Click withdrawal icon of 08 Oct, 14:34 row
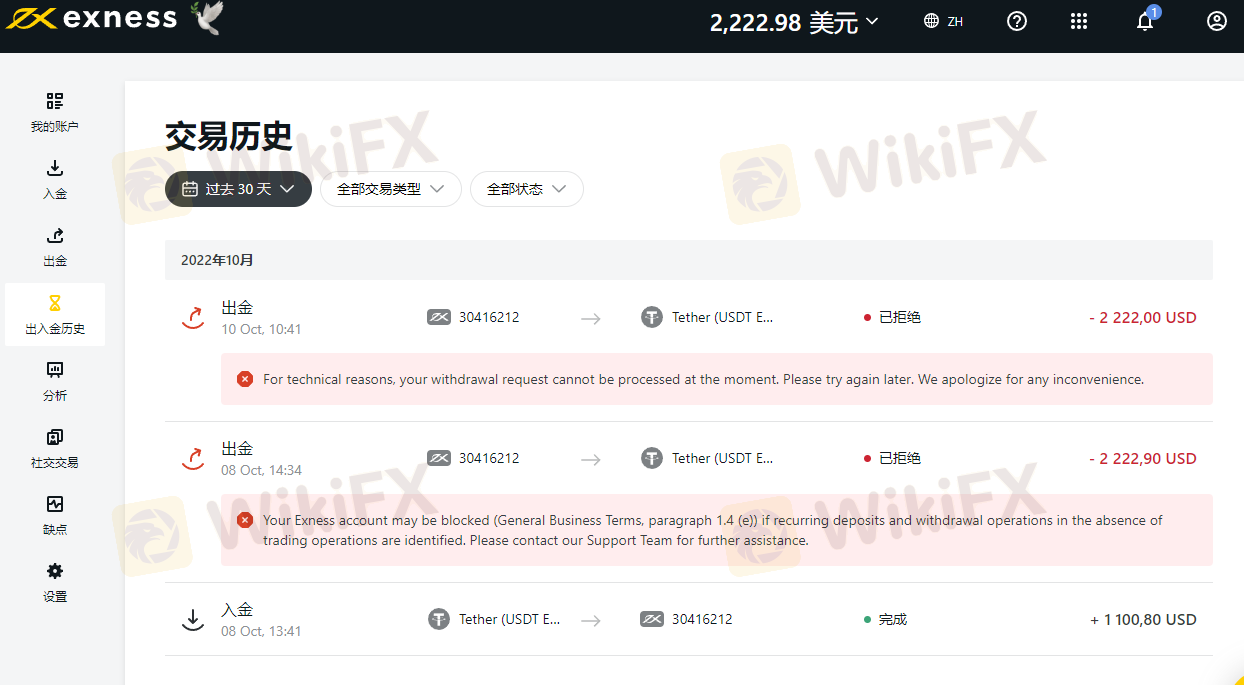The image size is (1244, 685). pos(192,459)
